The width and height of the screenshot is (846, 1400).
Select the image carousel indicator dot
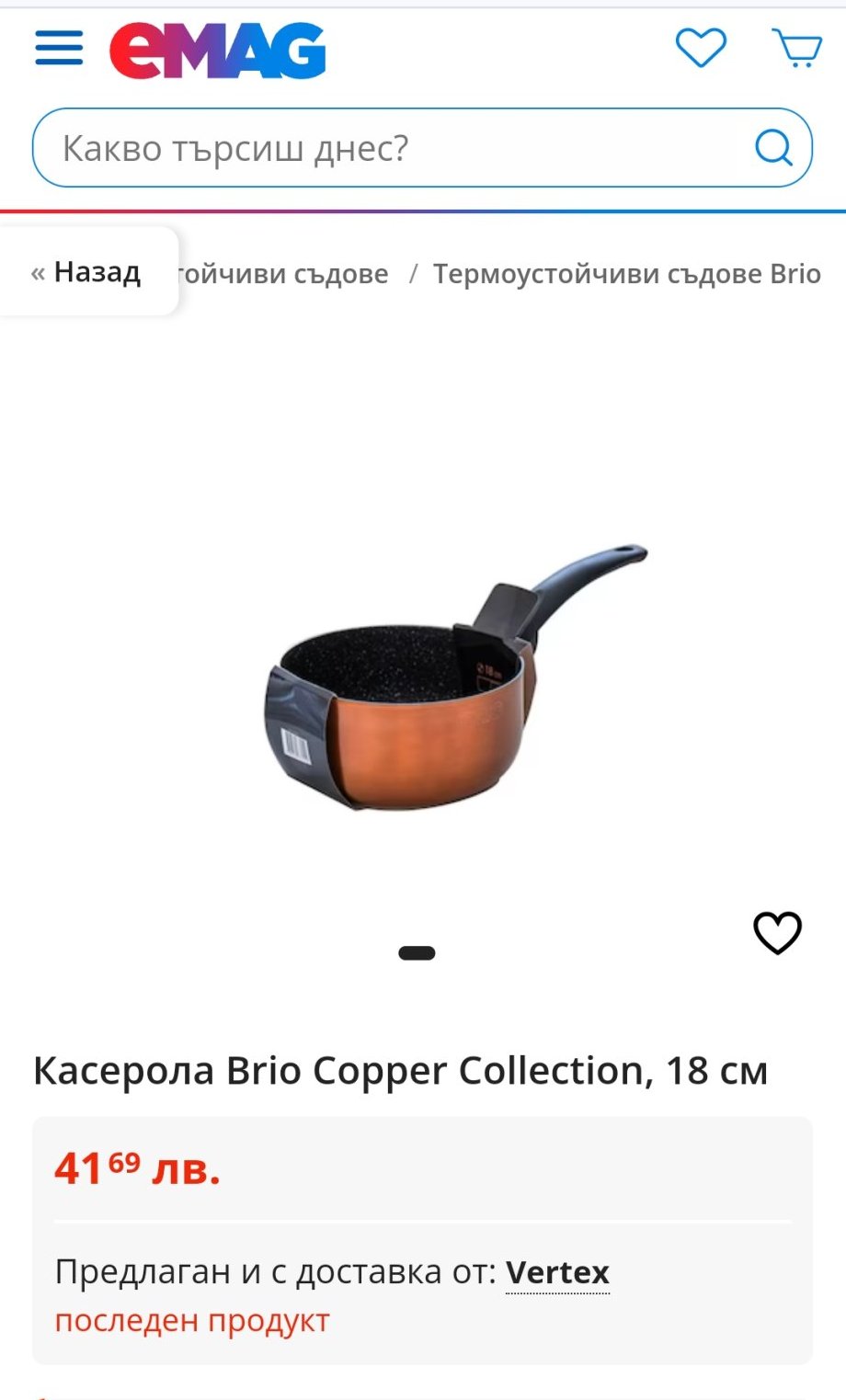417,953
